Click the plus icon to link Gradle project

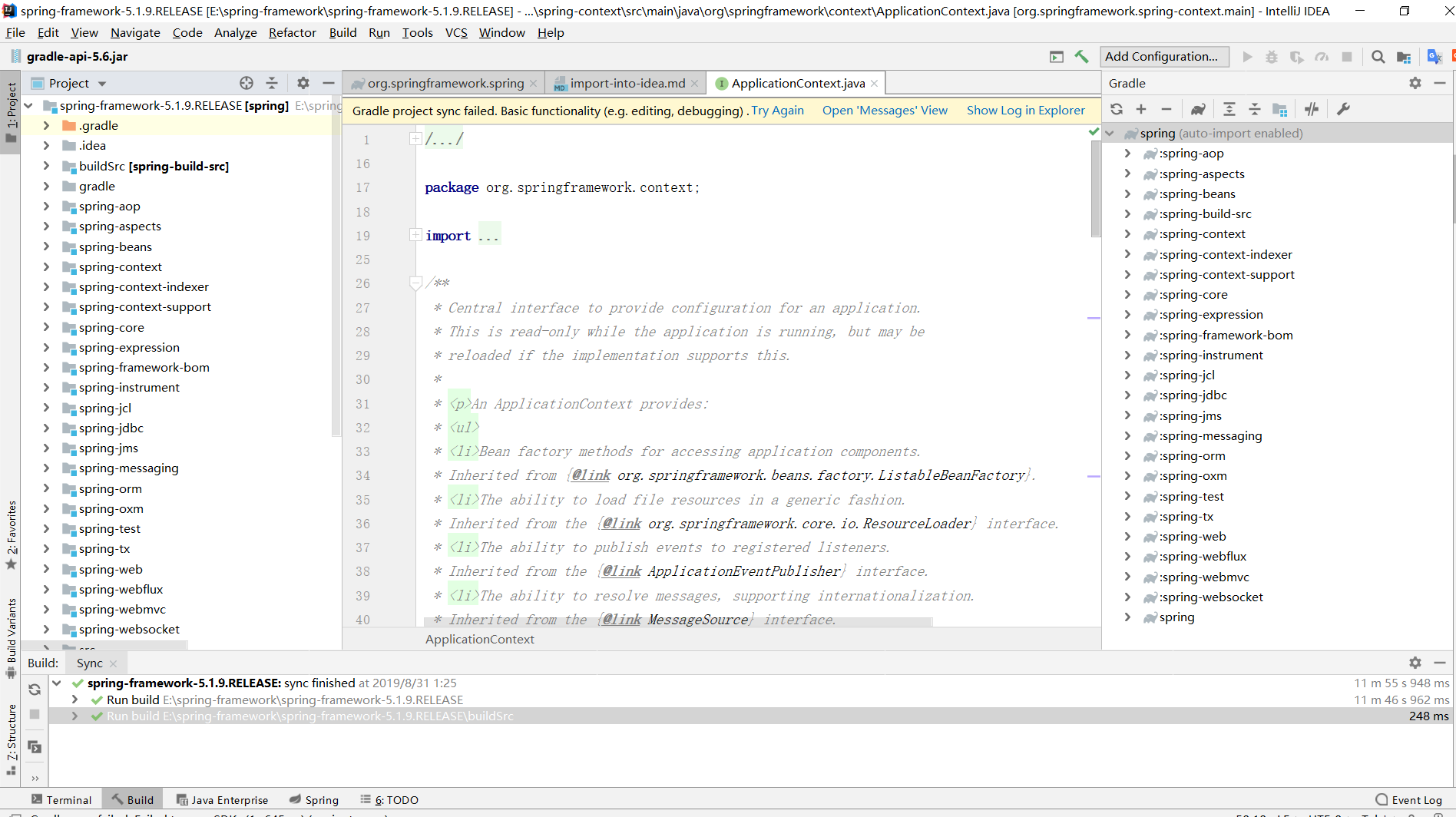point(1141,109)
